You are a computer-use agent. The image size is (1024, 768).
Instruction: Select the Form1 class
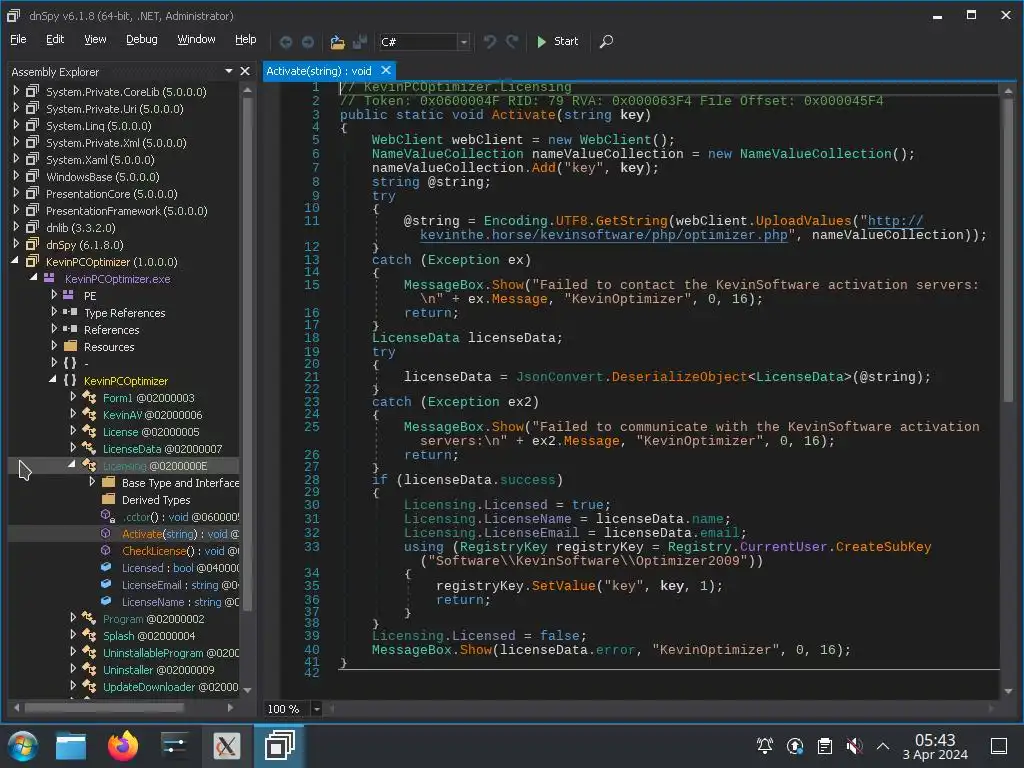(148, 398)
